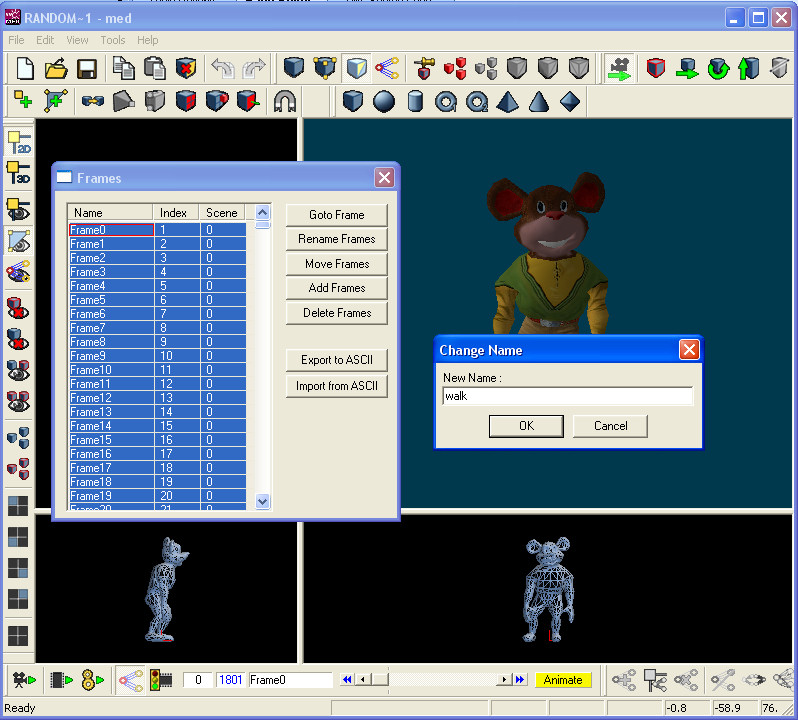
Task: Jump to the first frame with the double-left arrow
Action: tap(347, 680)
